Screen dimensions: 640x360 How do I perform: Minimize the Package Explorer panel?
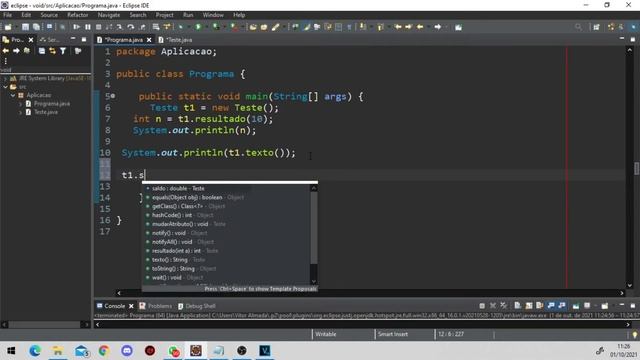(x=73, y=39)
